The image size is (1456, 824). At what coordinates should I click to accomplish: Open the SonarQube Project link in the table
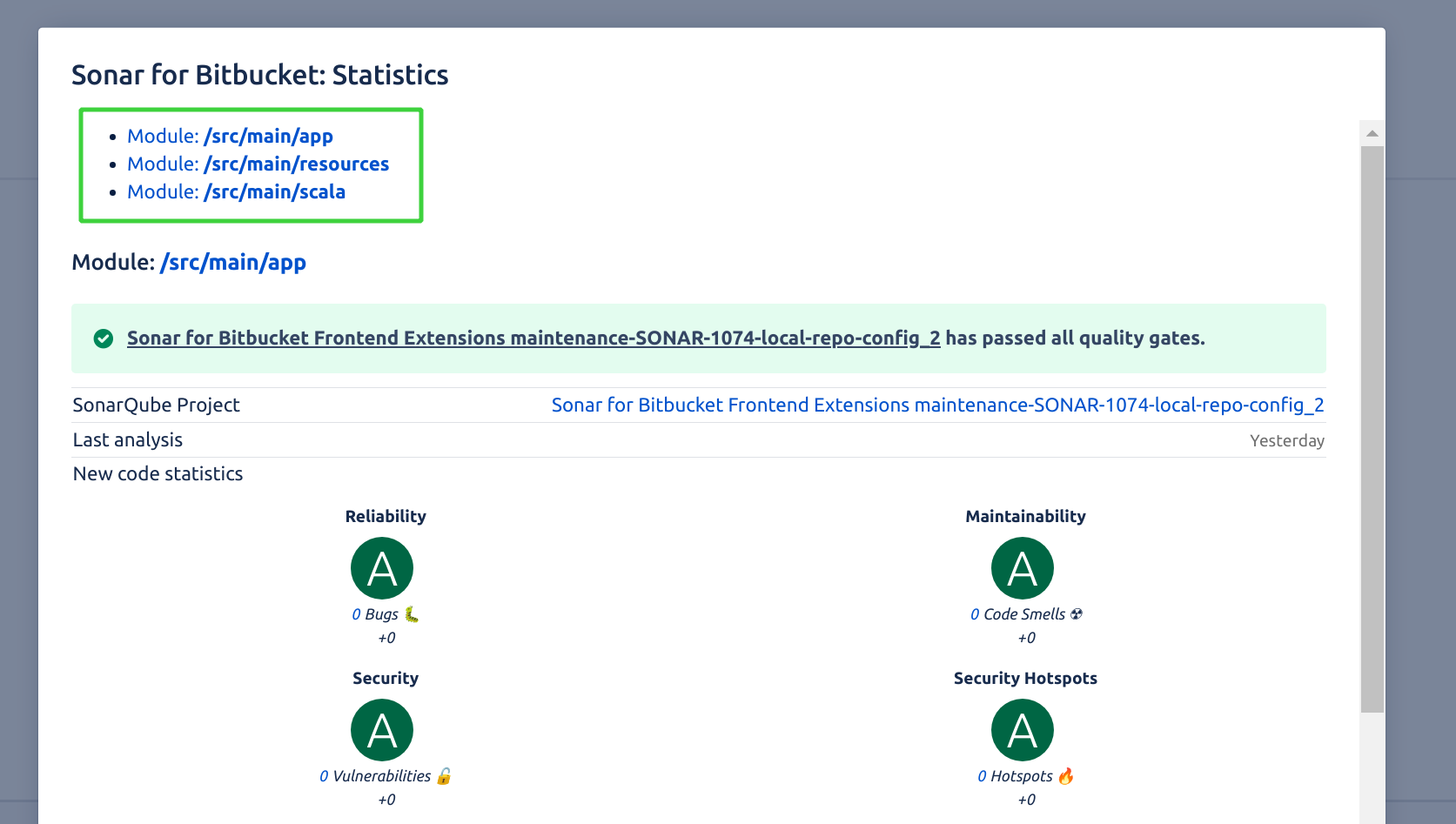(937, 405)
